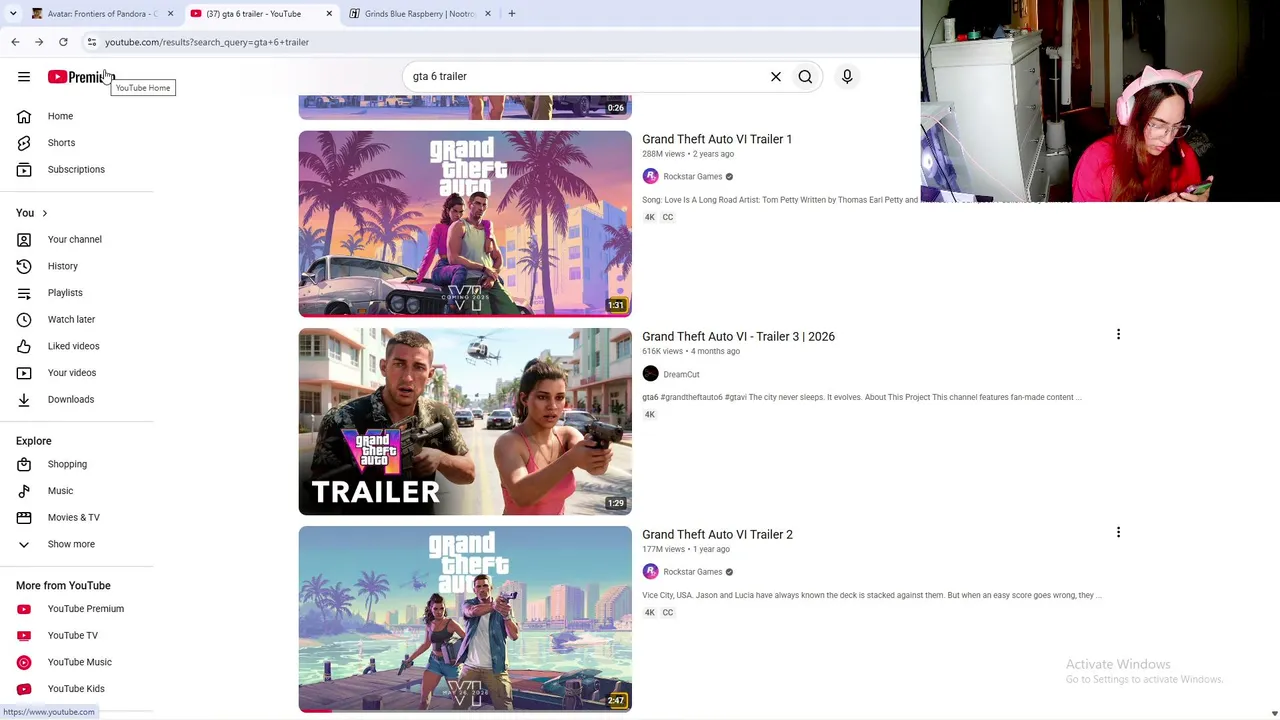Click the Movies & TV icon
This screenshot has width=1280, height=720.
click(x=24, y=517)
